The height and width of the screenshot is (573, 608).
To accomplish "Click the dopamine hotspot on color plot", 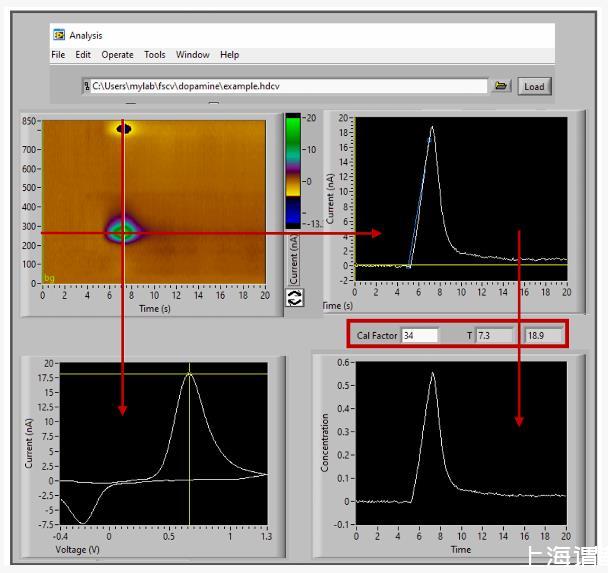I will pyautogui.click(x=122, y=231).
